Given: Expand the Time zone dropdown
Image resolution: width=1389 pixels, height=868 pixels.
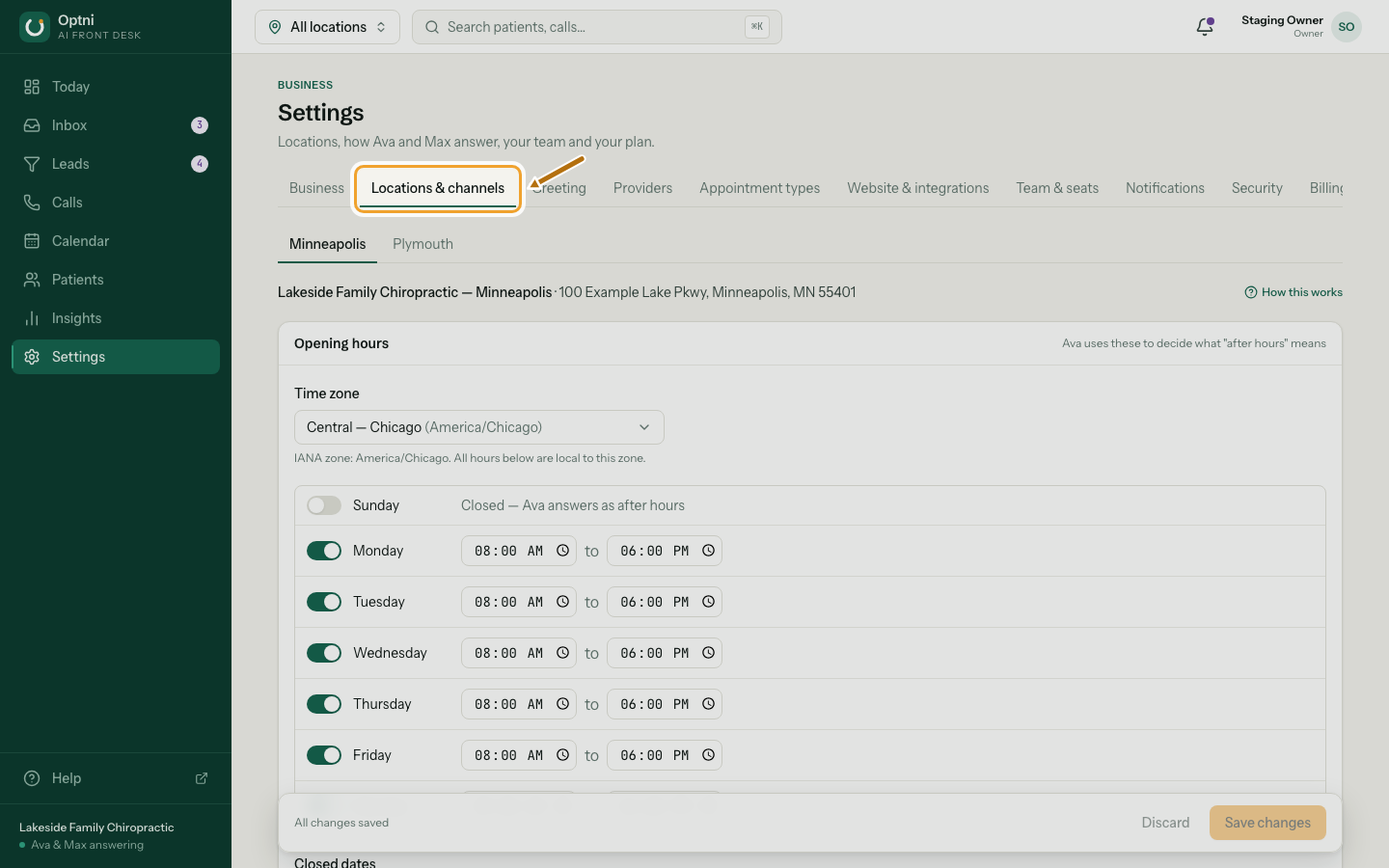Looking at the screenshot, I should (x=478, y=427).
